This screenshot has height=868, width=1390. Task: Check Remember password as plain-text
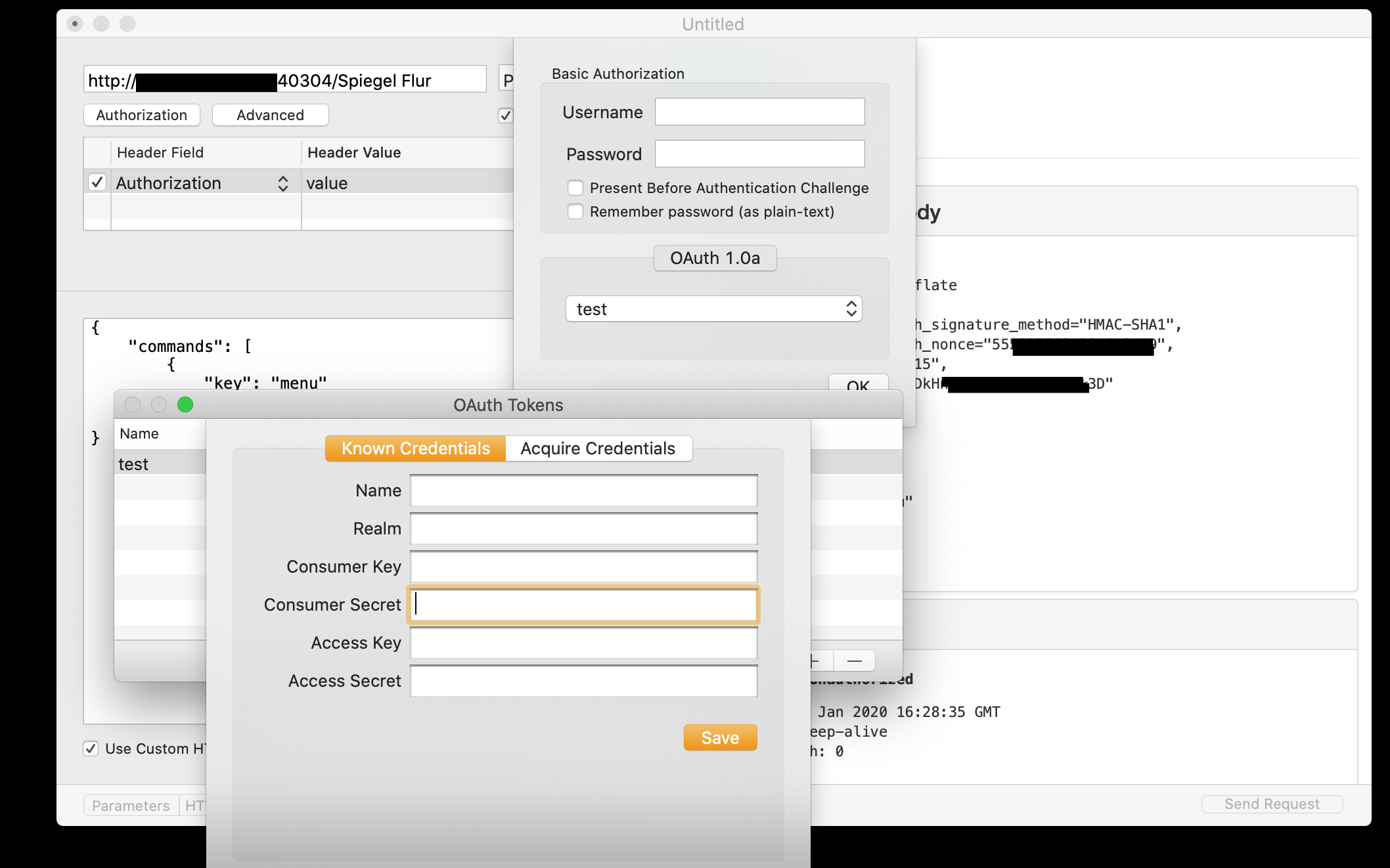(x=575, y=211)
